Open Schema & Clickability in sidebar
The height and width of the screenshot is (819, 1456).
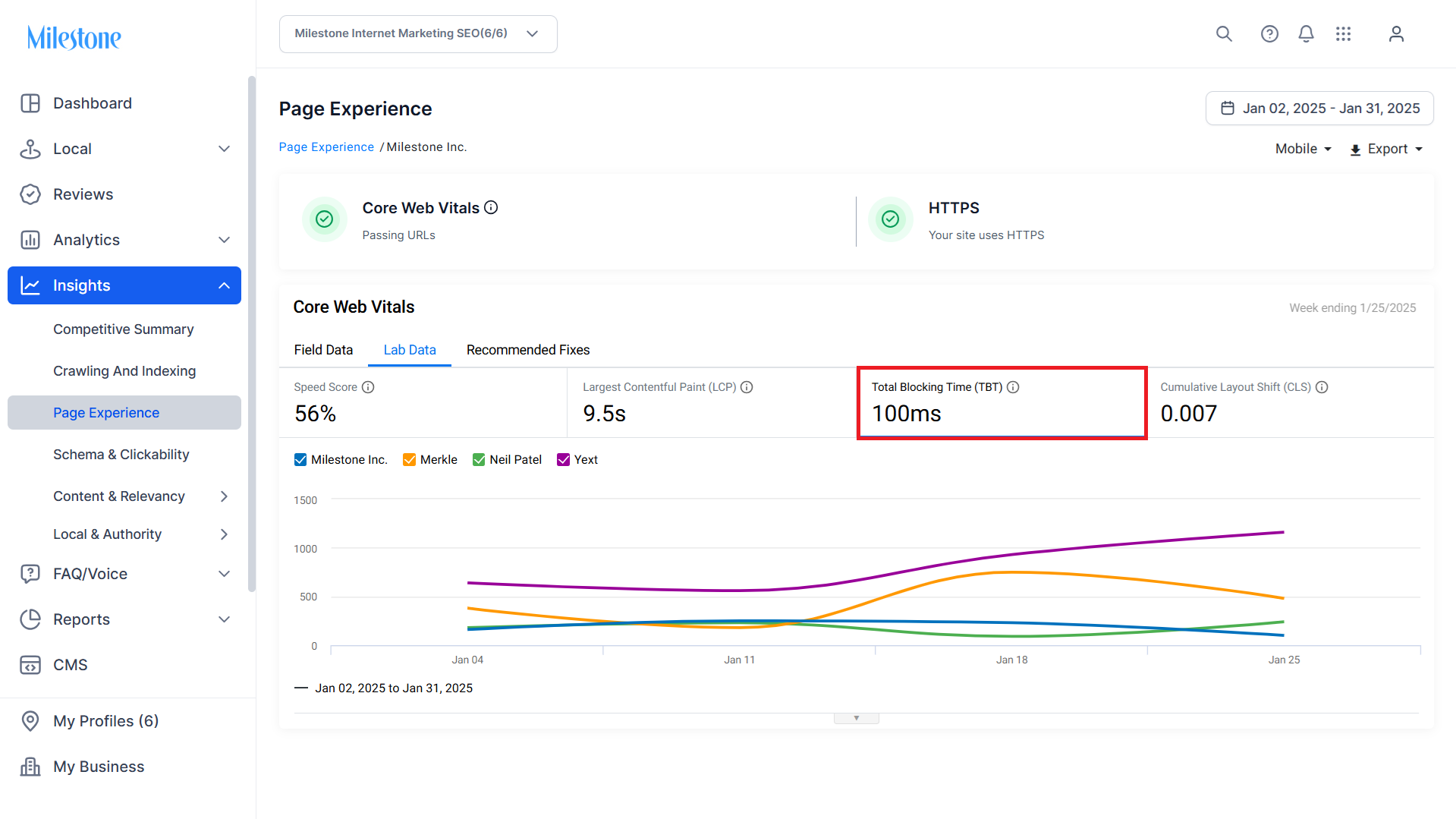pos(121,455)
